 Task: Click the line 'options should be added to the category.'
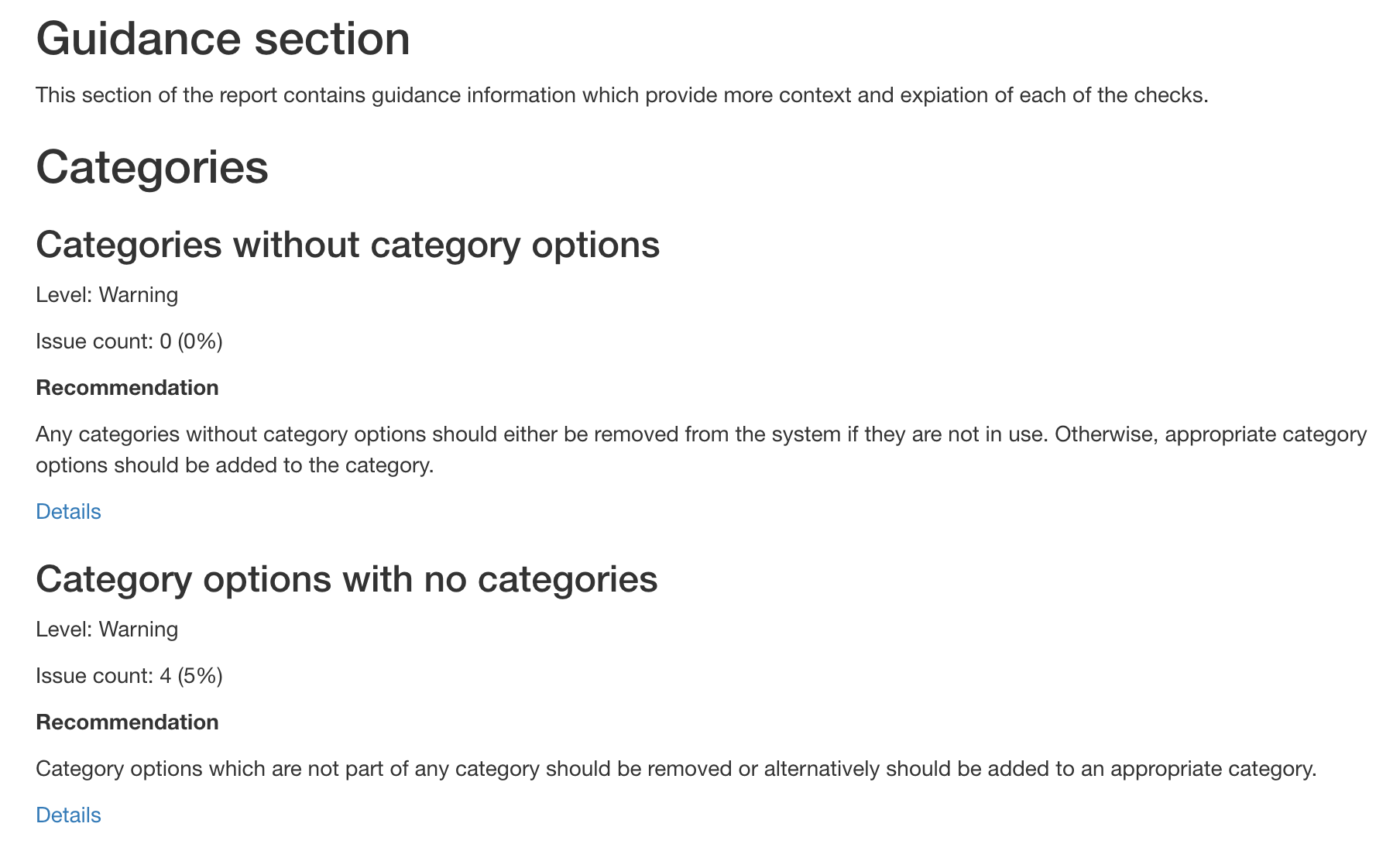click(235, 465)
